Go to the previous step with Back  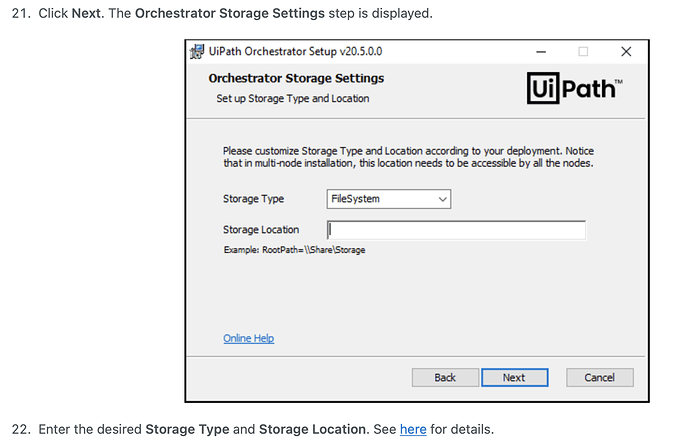[x=445, y=377]
